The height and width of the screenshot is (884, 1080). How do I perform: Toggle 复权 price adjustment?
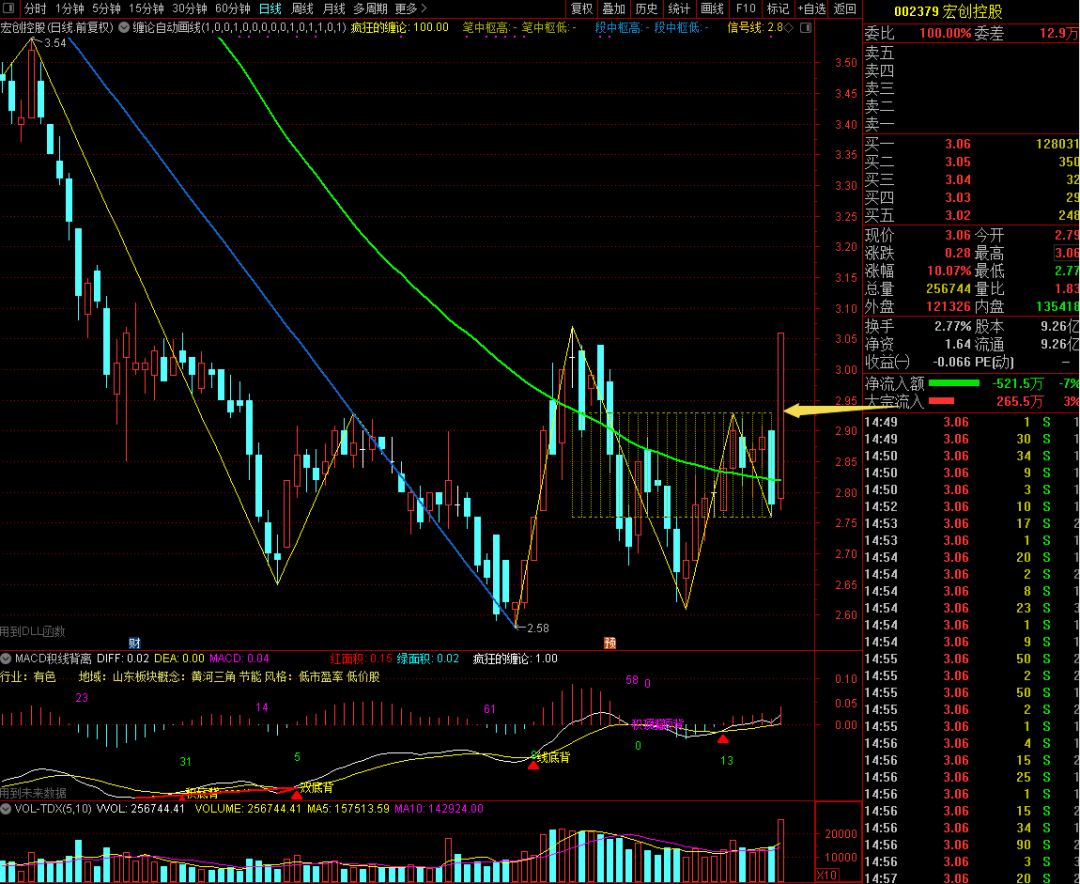point(582,9)
